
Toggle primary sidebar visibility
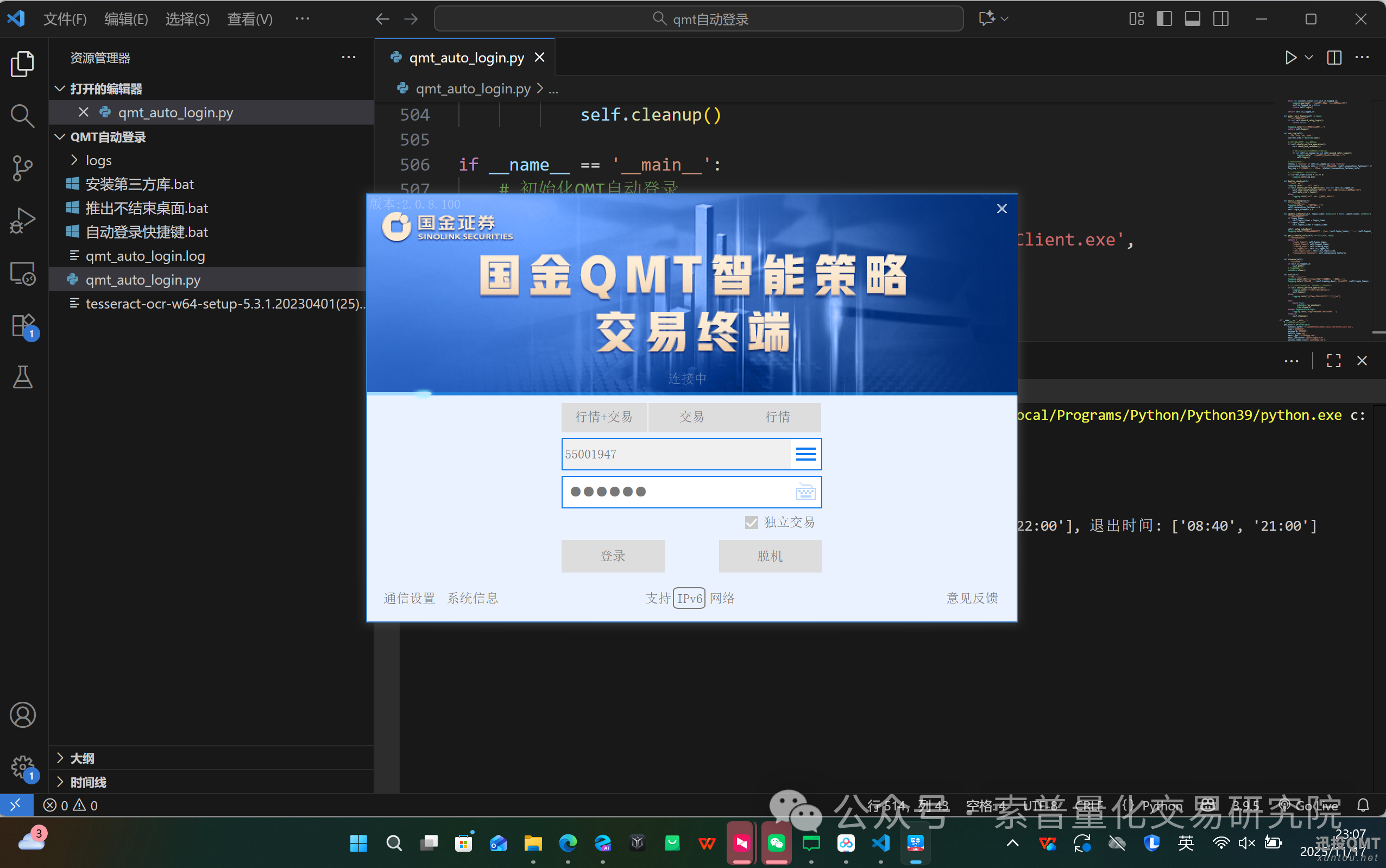point(1164,18)
